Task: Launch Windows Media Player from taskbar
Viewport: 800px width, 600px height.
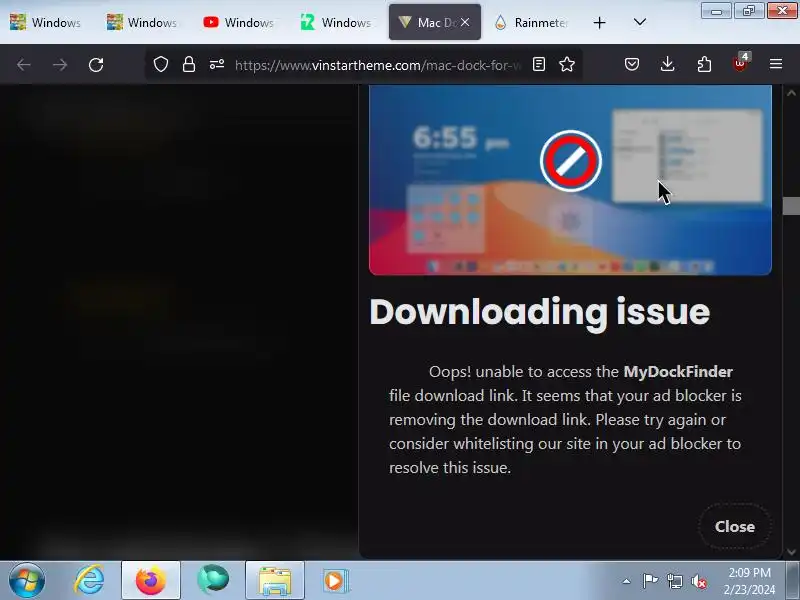Action: coord(336,581)
